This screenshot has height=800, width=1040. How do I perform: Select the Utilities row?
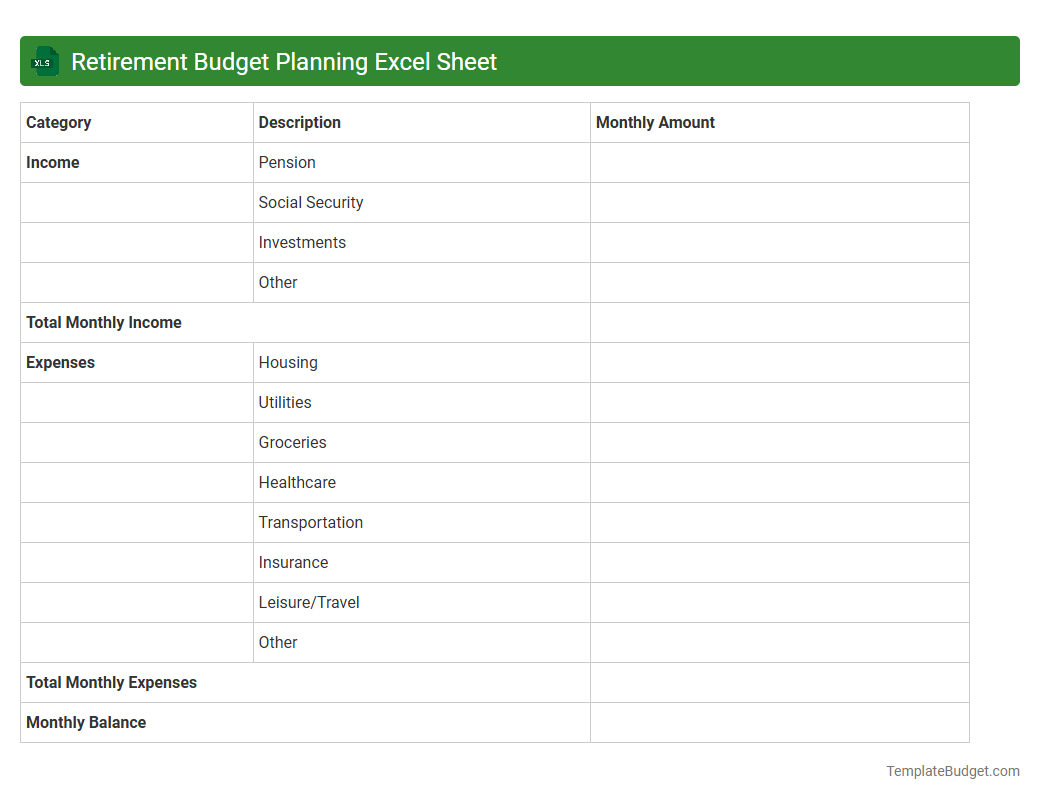point(285,402)
